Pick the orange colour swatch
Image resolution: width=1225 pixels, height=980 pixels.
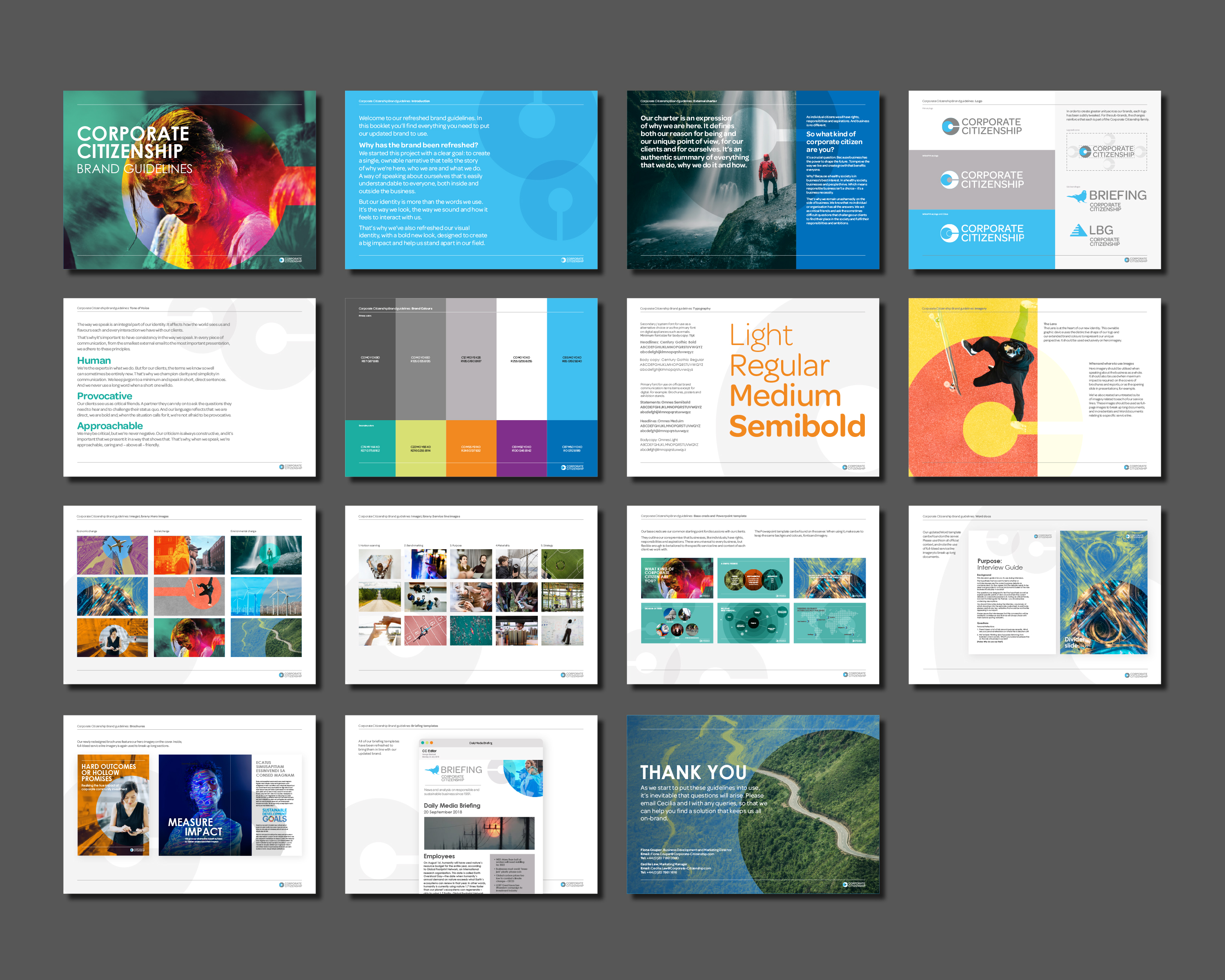click(x=471, y=448)
